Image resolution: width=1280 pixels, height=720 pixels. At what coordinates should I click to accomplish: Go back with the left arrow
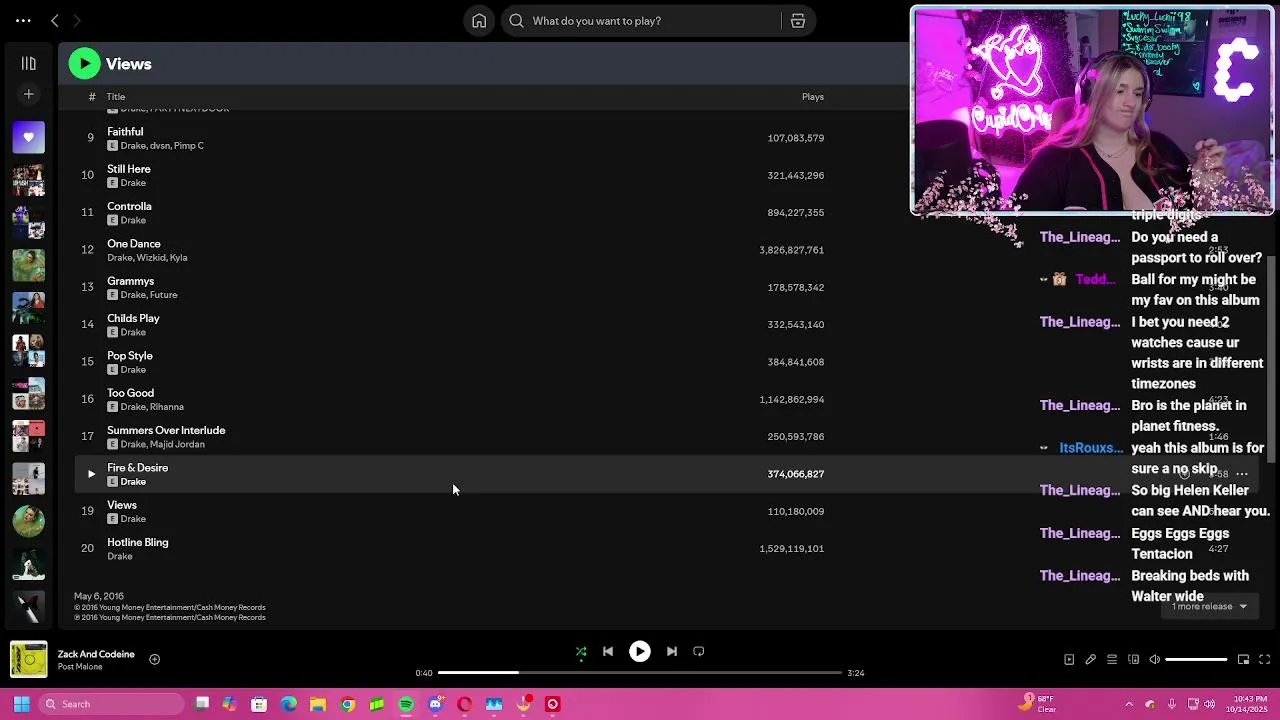(x=55, y=20)
